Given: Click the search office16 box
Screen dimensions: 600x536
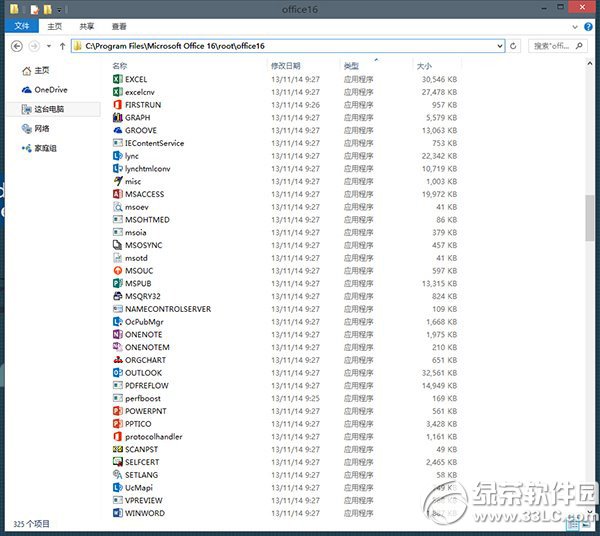Looking at the screenshot, I should point(558,46).
